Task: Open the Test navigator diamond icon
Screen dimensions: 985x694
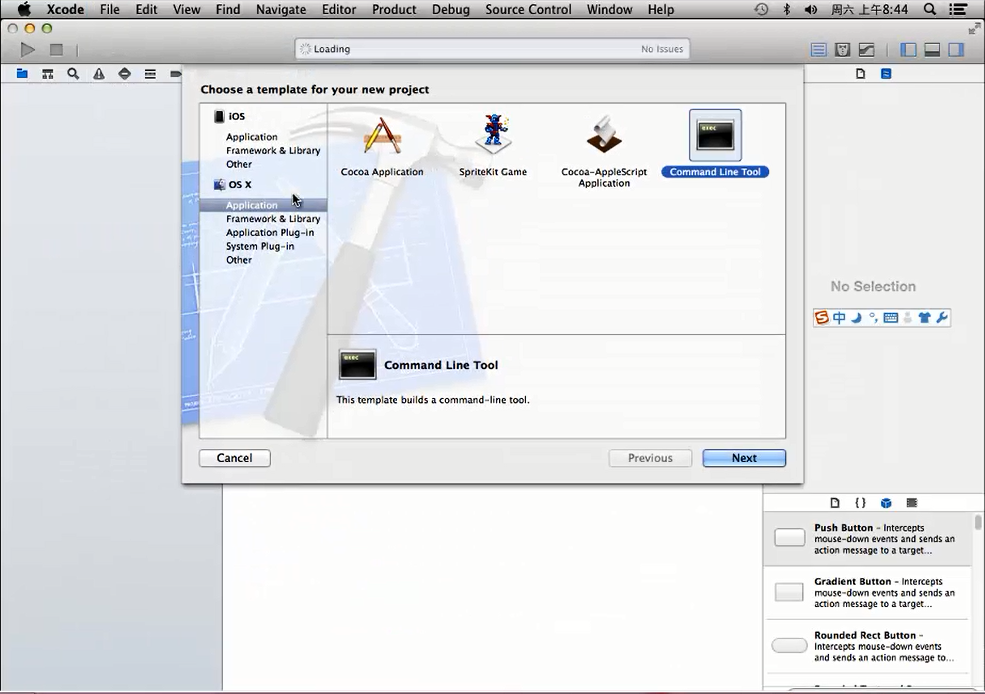Action: point(124,73)
